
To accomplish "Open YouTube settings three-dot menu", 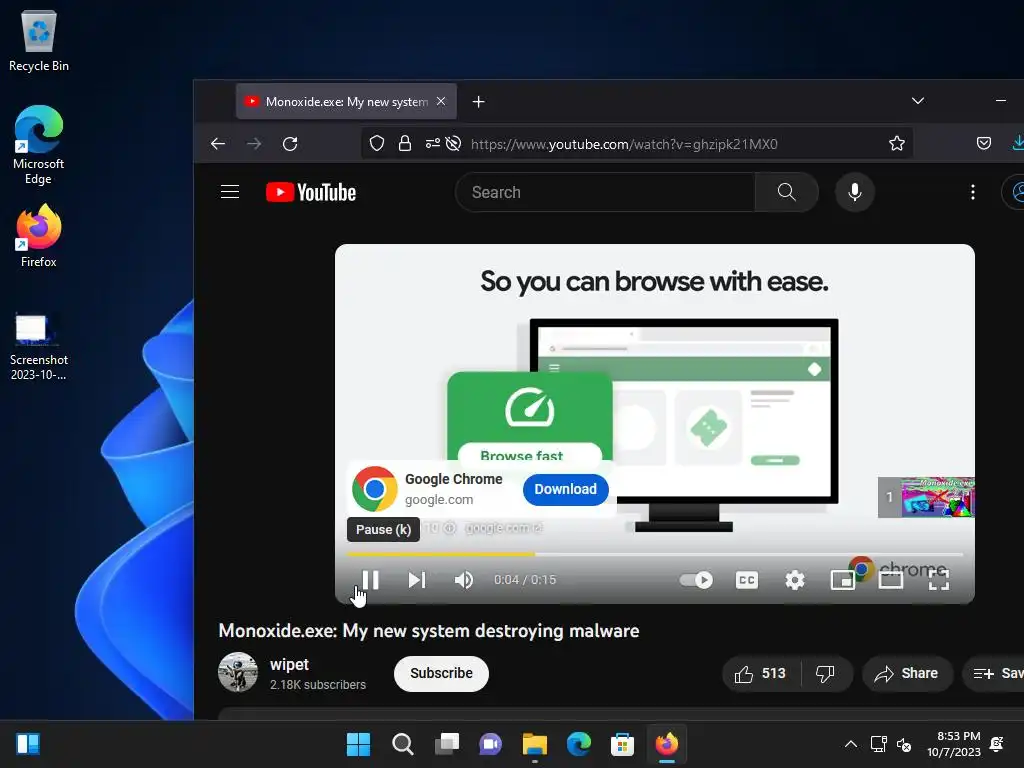I will (973, 192).
